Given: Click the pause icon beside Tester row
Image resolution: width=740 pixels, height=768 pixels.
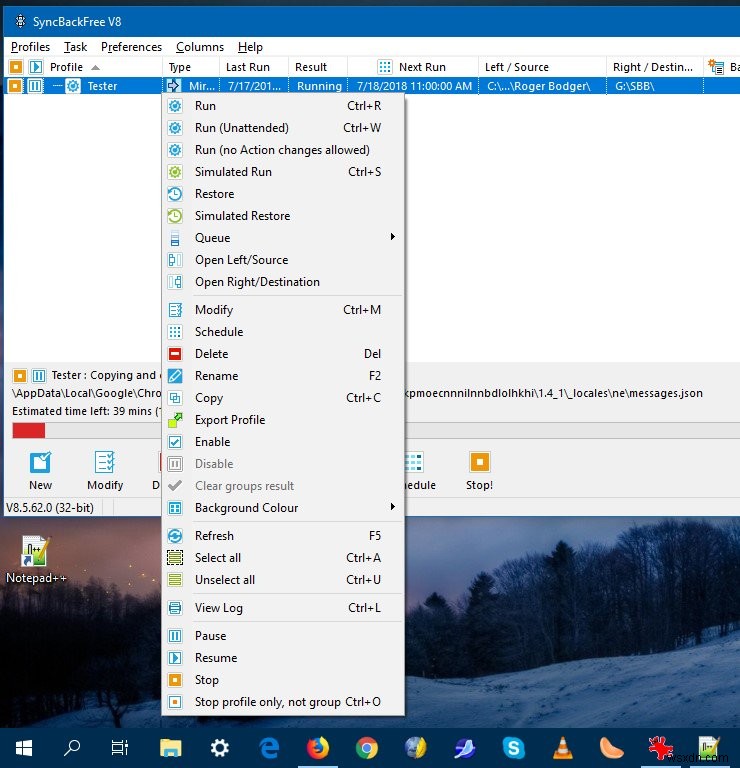Looking at the screenshot, I should pos(35,86).
